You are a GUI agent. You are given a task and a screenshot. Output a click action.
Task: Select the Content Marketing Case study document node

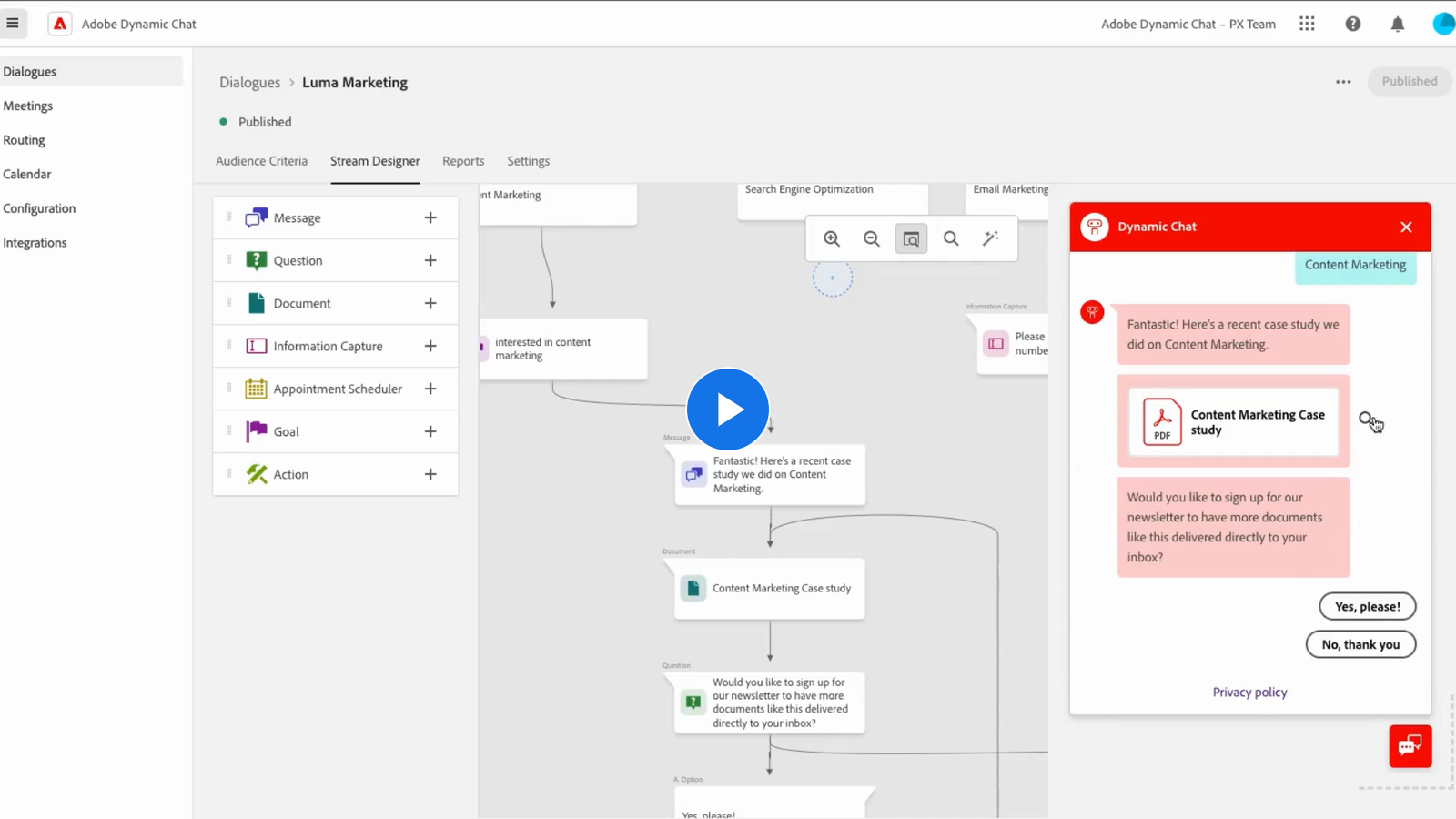[770, 589]
